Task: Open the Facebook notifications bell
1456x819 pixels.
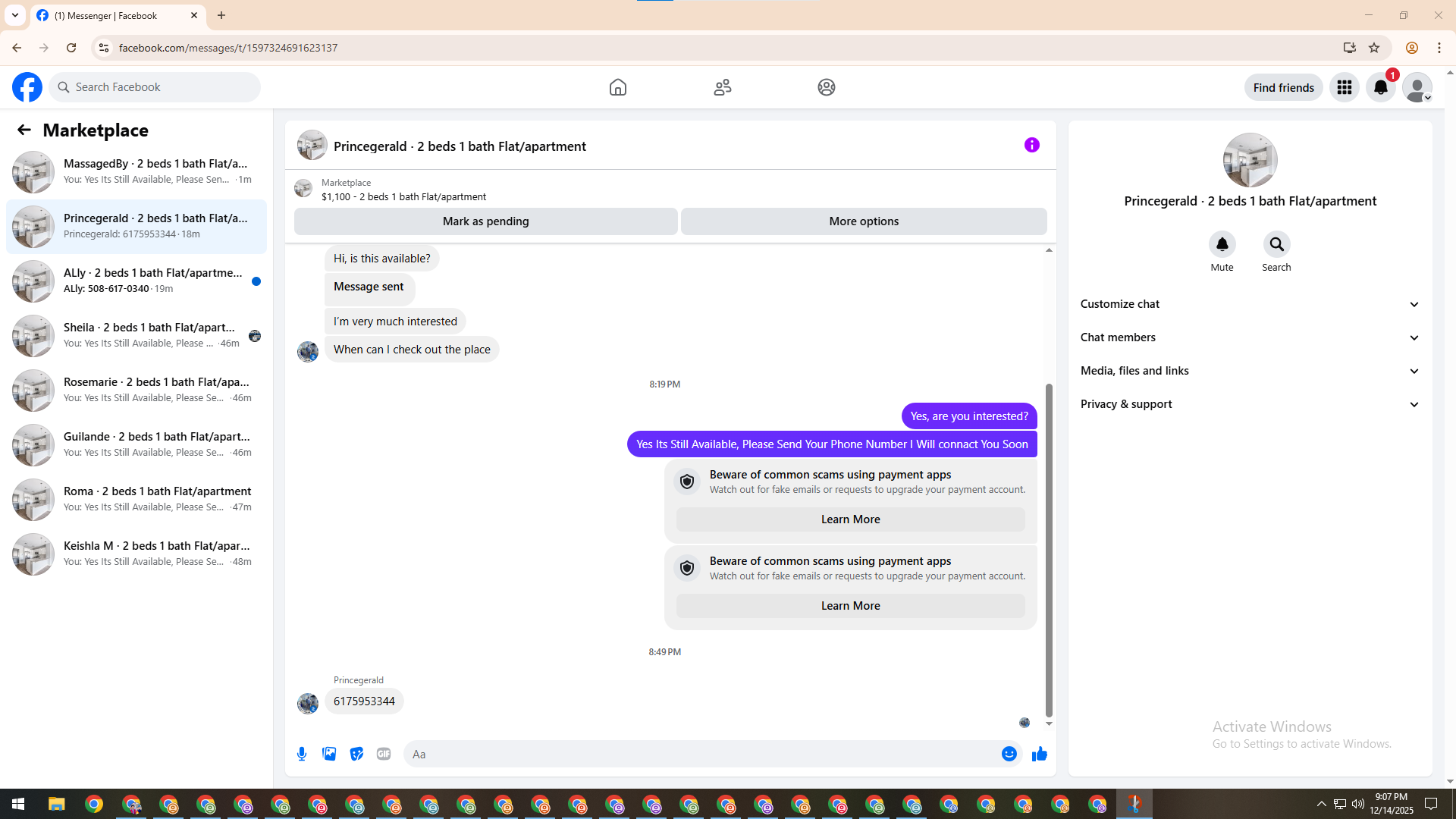Action: tap(1380, 87)
